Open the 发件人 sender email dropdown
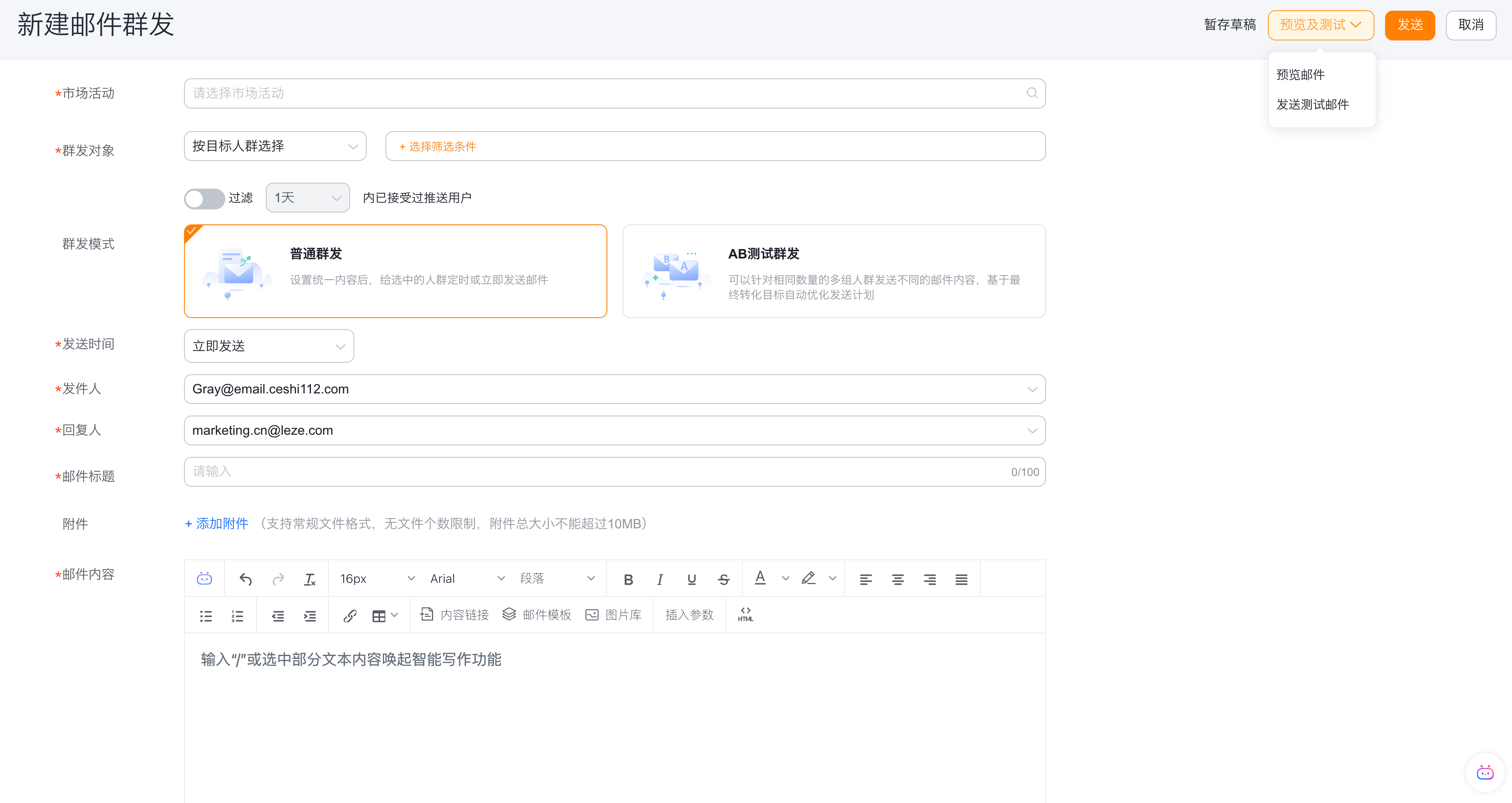The image size is (1512, 803). click(614, 390)
